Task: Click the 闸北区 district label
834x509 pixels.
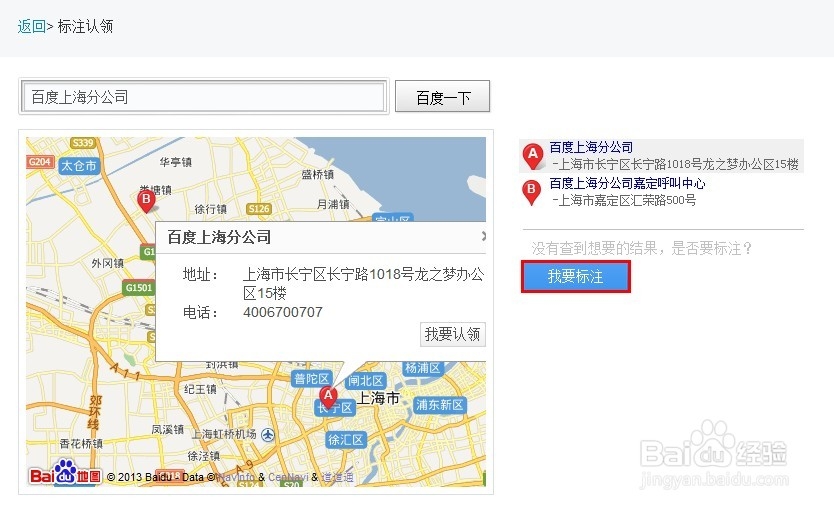Action: coord(366,380)
